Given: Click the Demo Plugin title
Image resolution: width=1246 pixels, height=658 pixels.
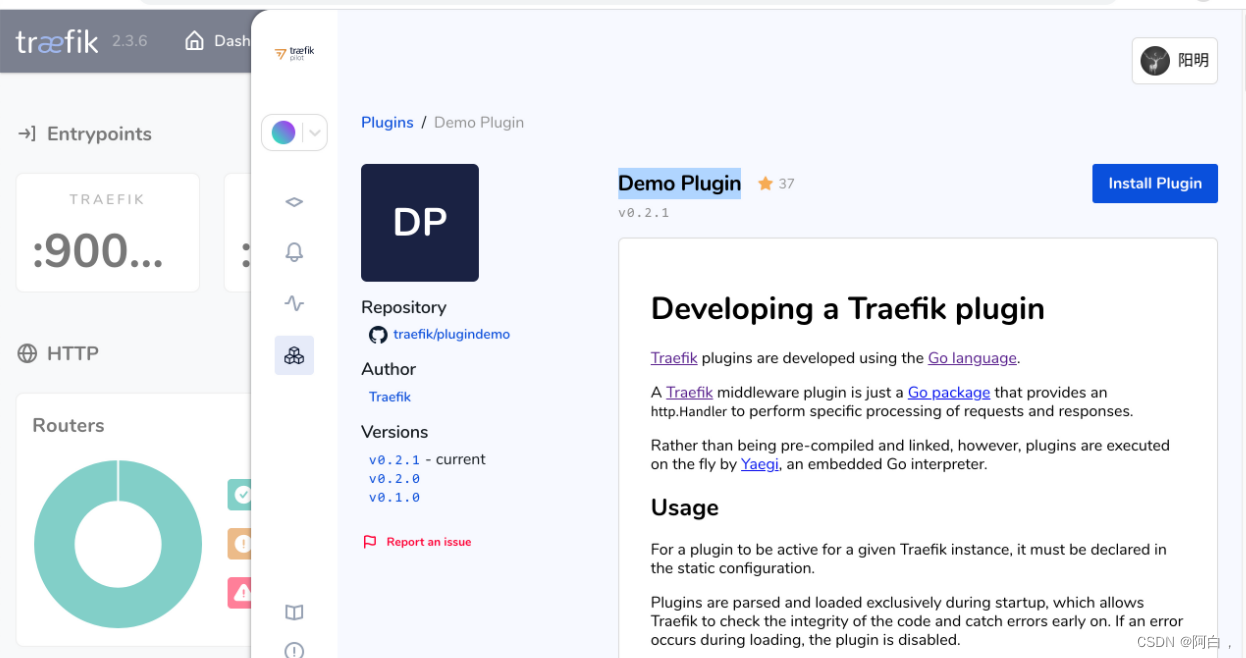Looking at the screenshot, I should 680,183.
